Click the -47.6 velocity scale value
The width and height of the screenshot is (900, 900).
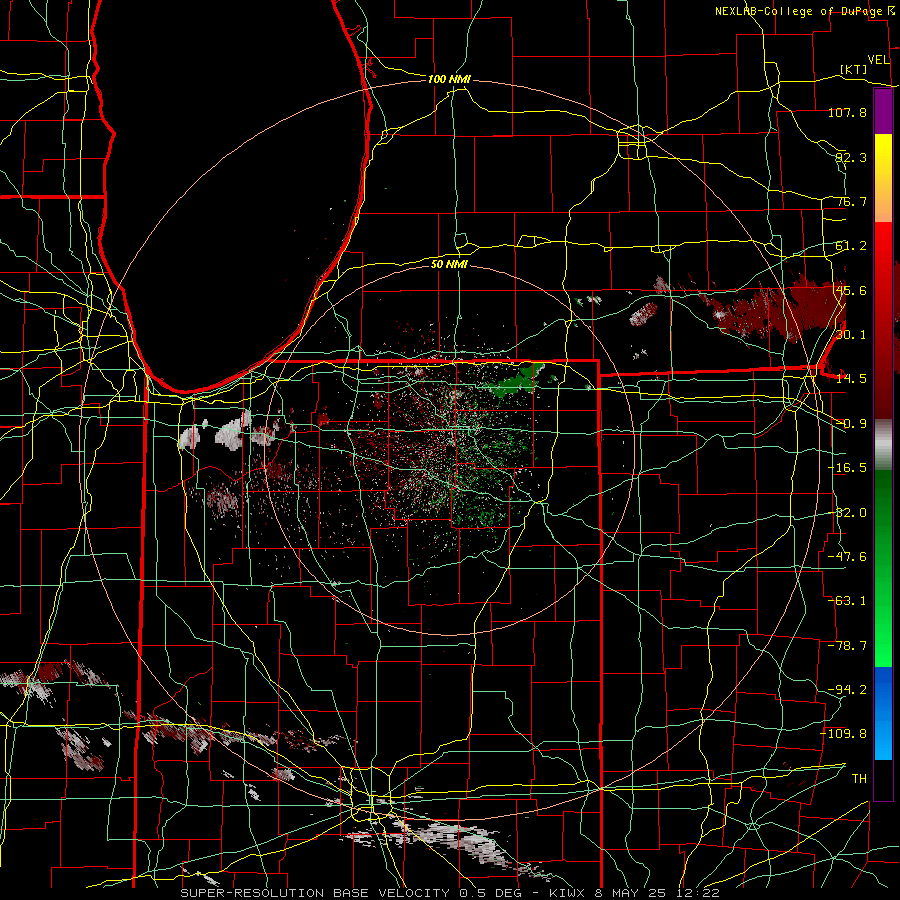[x=847, y=557]
